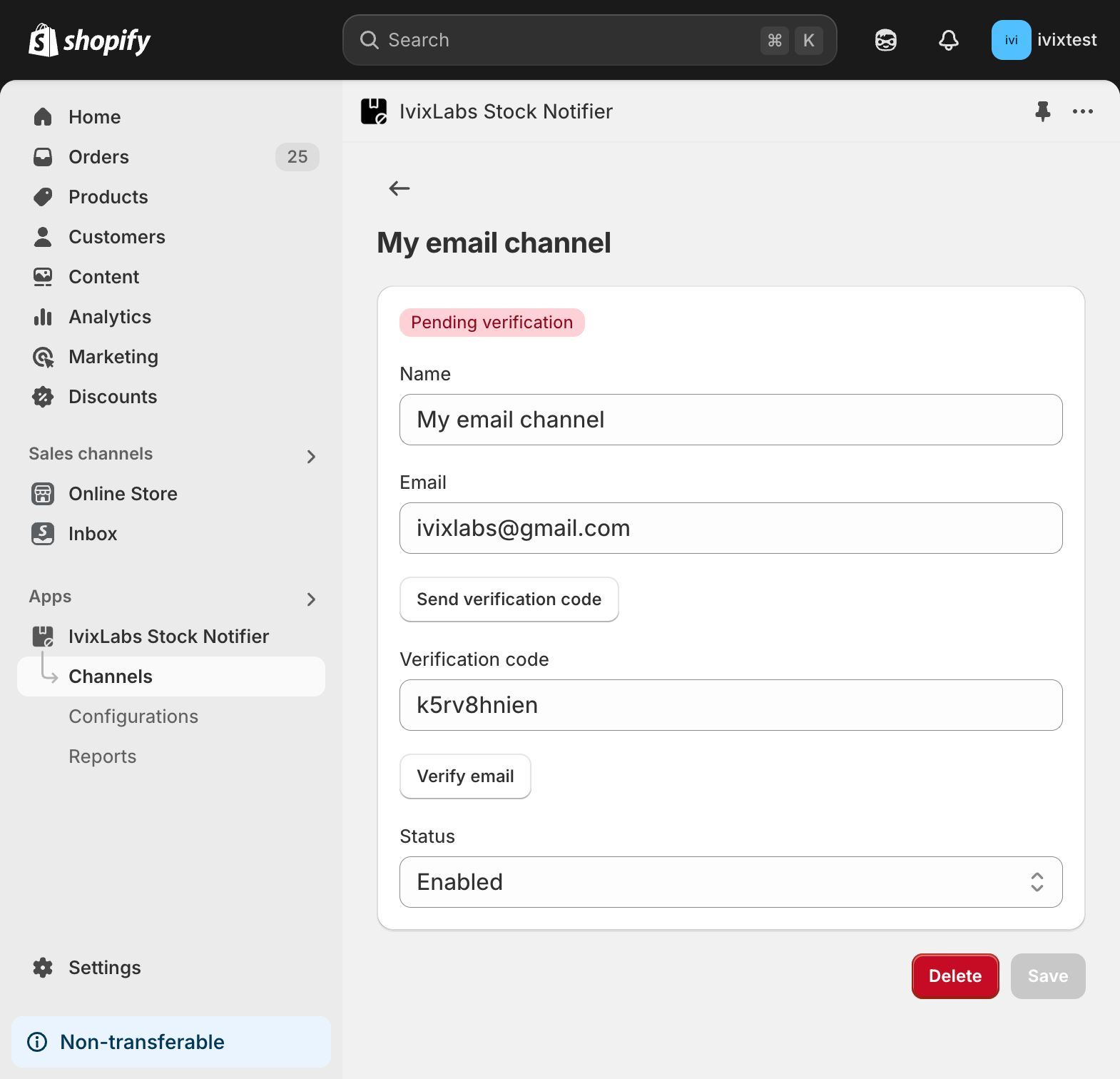This screenshot has height=1079, width=1120.
Task: Open the ivixtest account menu
Action: click(x=1044, y=40)
